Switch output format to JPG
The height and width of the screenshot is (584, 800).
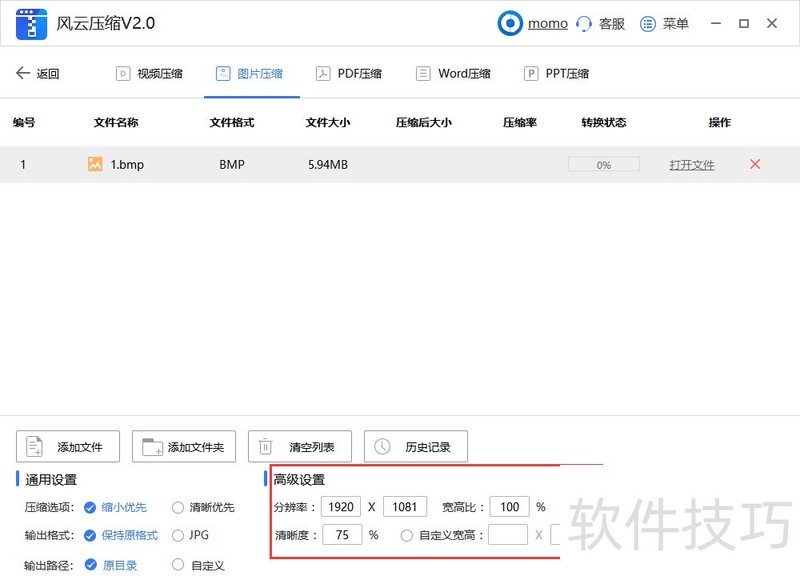(x=176, y=535)
